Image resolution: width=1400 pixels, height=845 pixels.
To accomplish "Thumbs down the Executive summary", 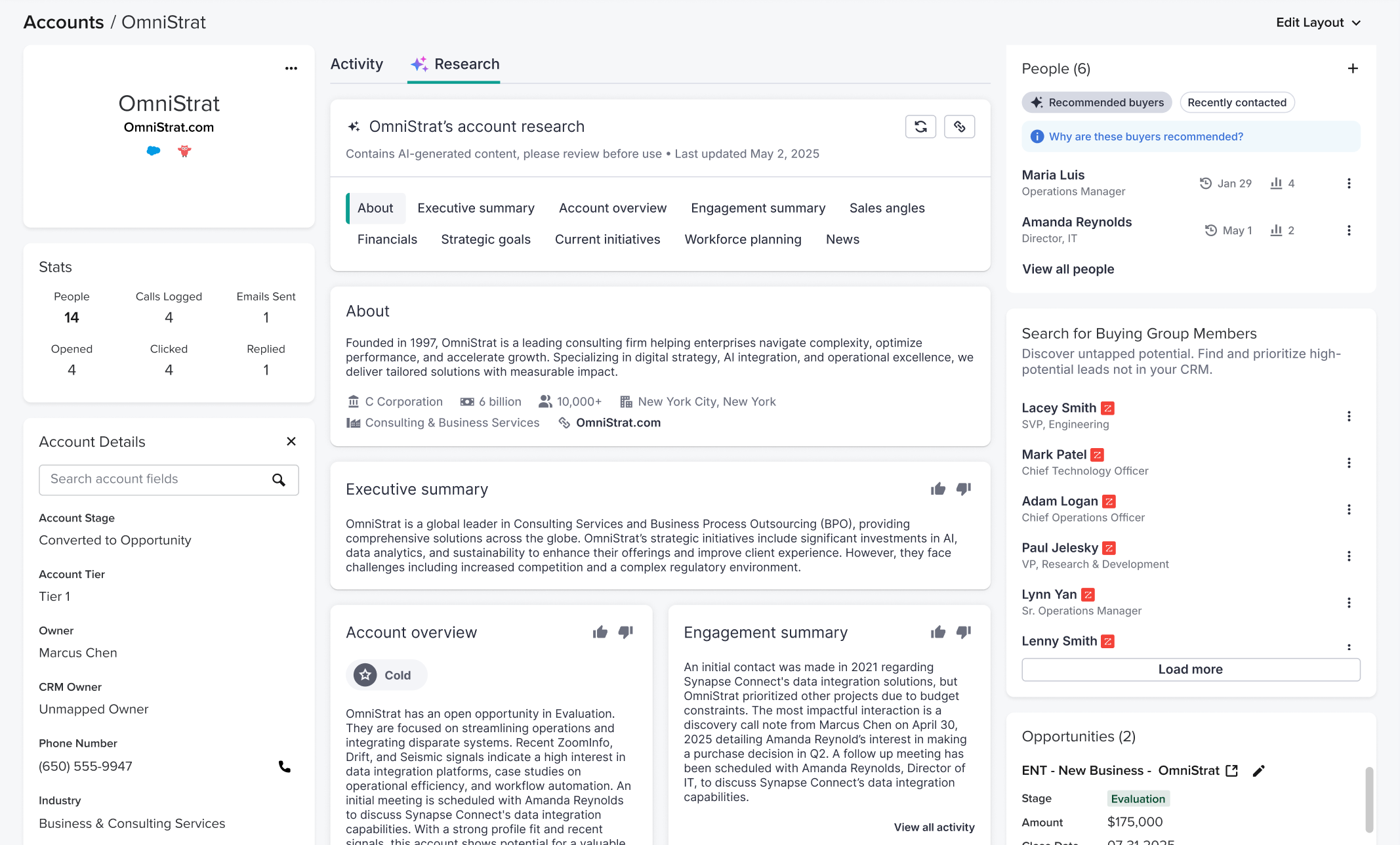I will coord(964,489).
